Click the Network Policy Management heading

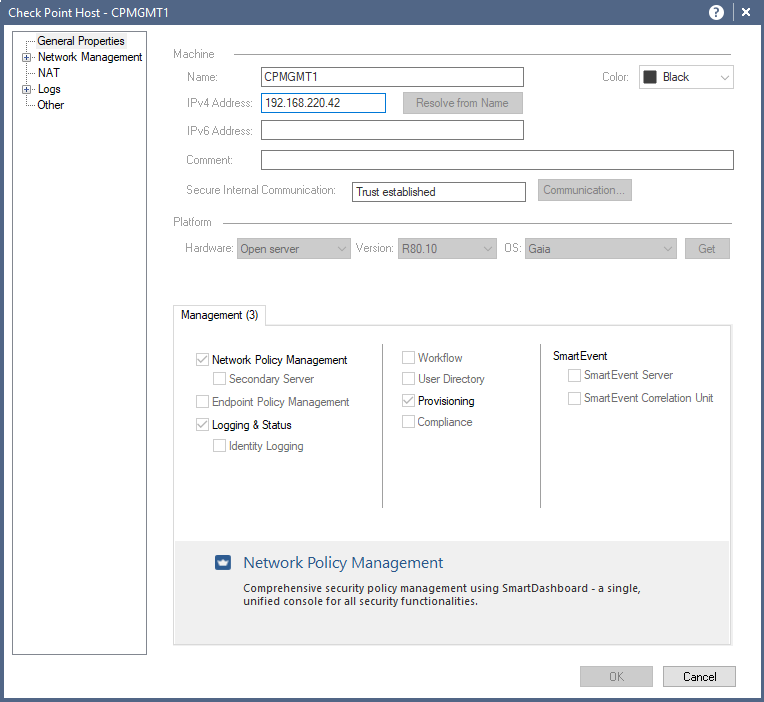(x=343, y=563)
